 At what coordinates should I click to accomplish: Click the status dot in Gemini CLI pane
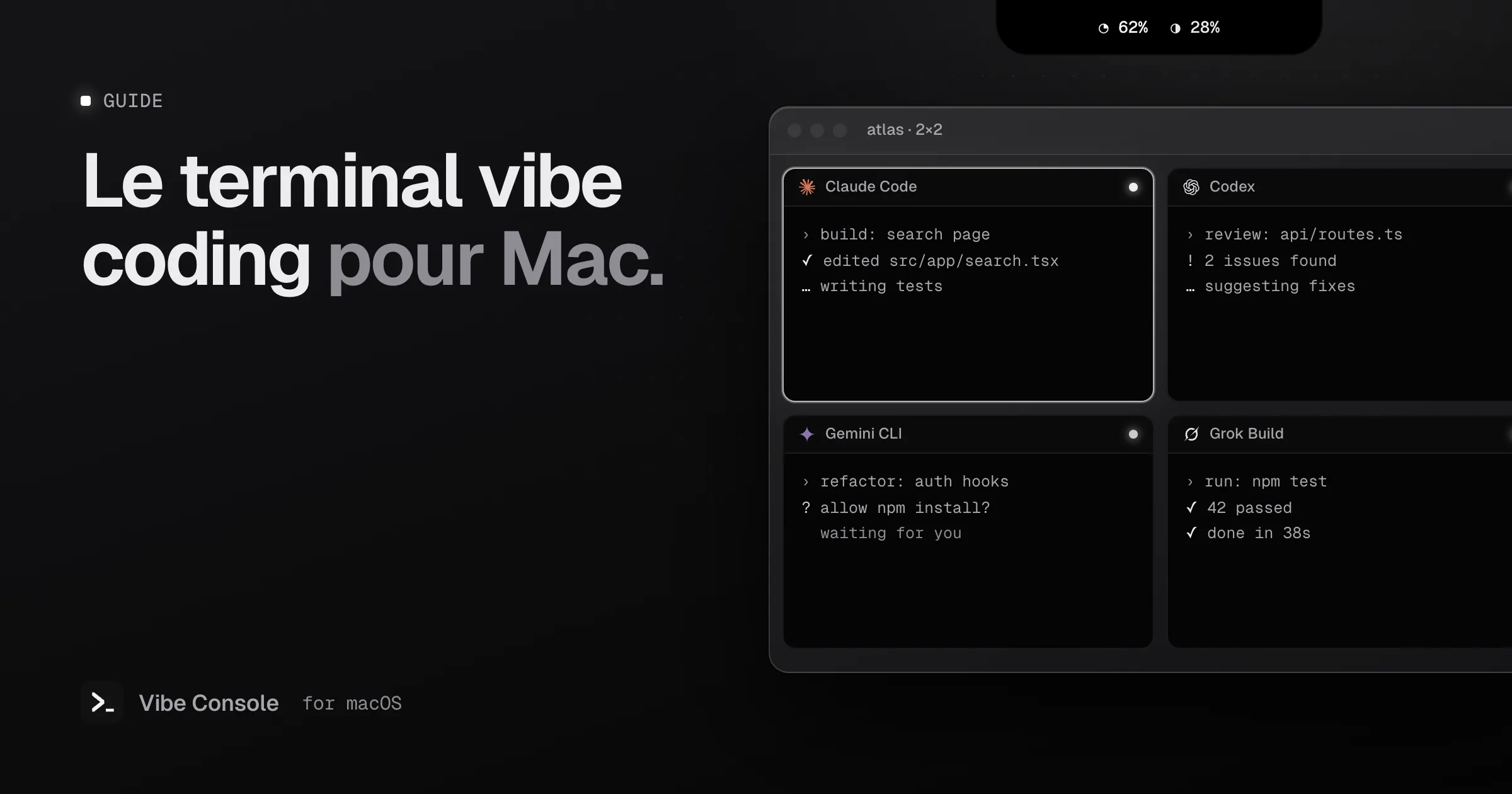1133,434
